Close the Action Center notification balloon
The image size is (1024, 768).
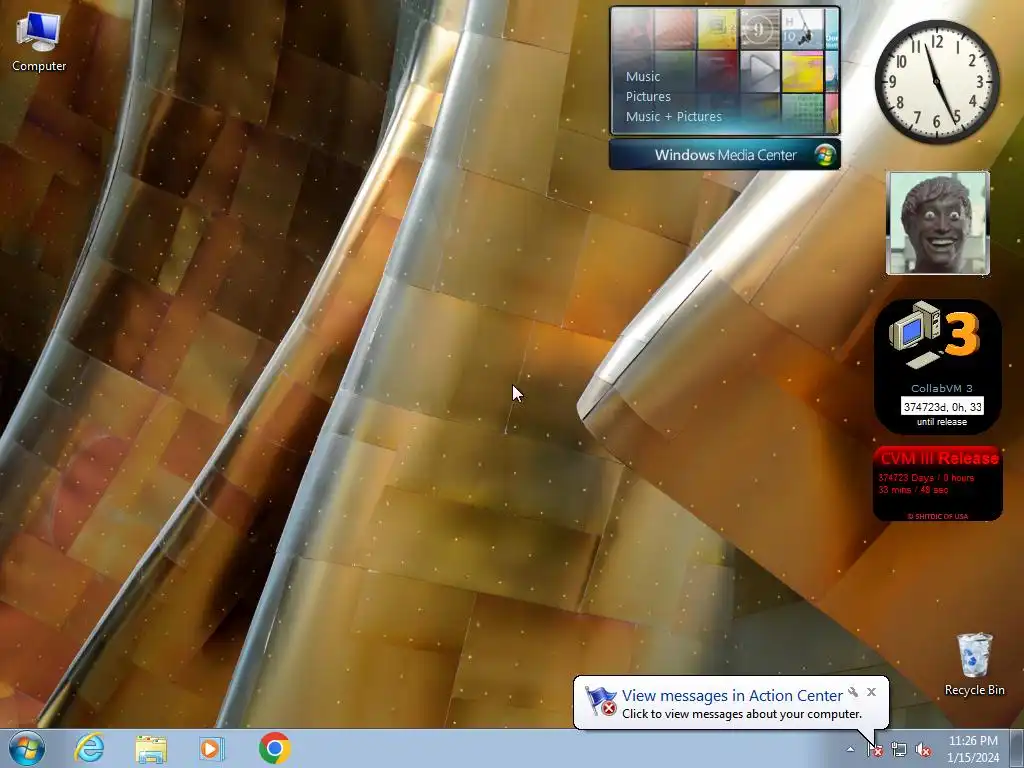pyautogui.click(x=871, y=692)
